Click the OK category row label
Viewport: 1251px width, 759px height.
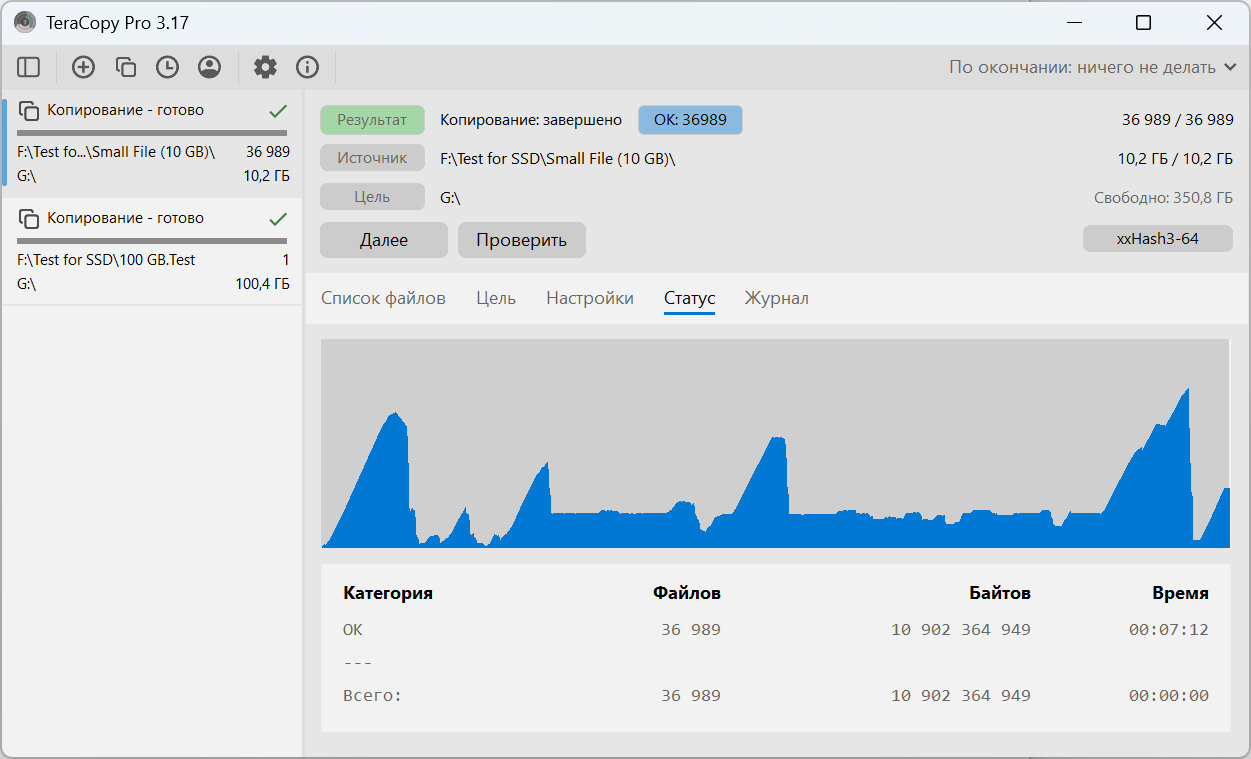pyautogui.click(x=353, y=630)
